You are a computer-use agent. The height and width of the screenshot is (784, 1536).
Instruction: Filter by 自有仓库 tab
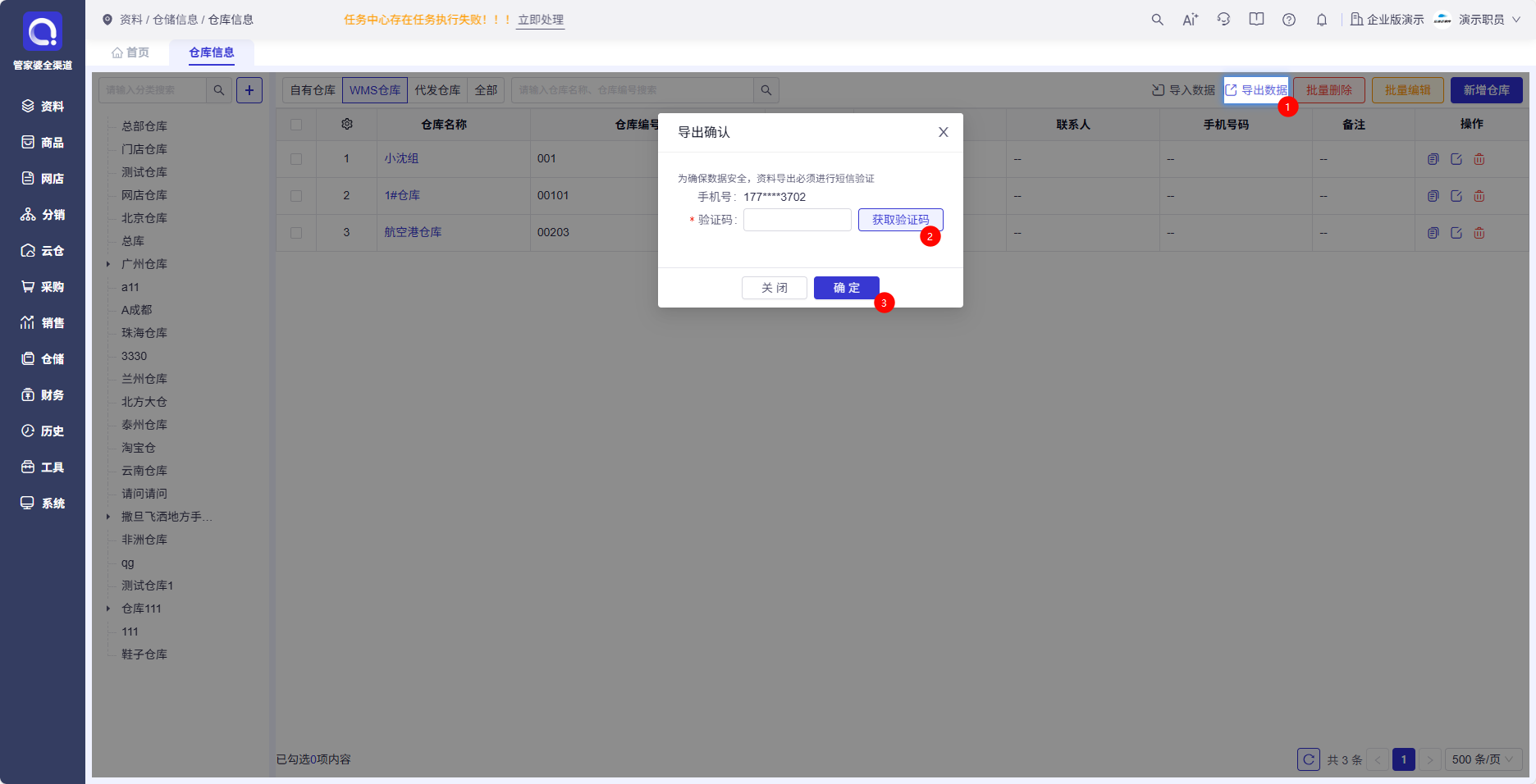click(x=313, y=90)
